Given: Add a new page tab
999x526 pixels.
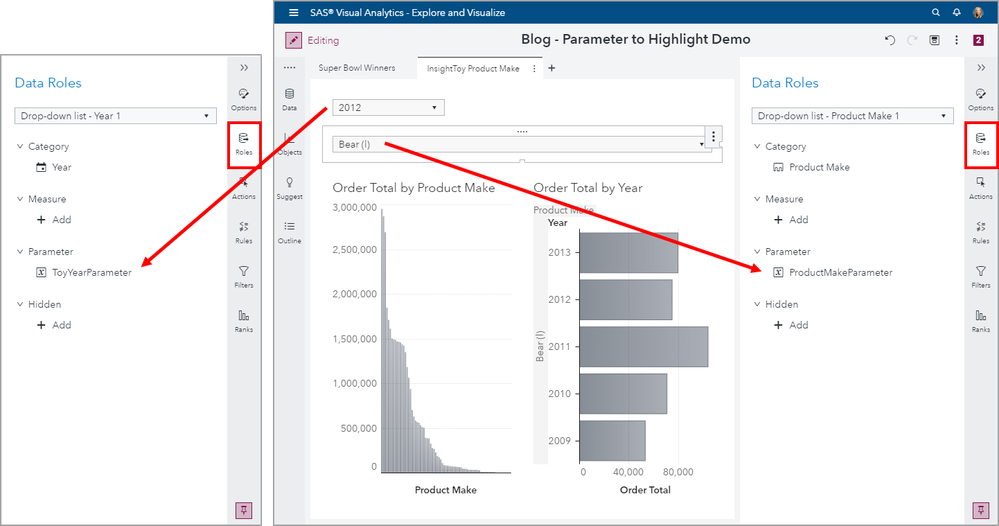Looking at the screenshot, I should coord(552,68).
